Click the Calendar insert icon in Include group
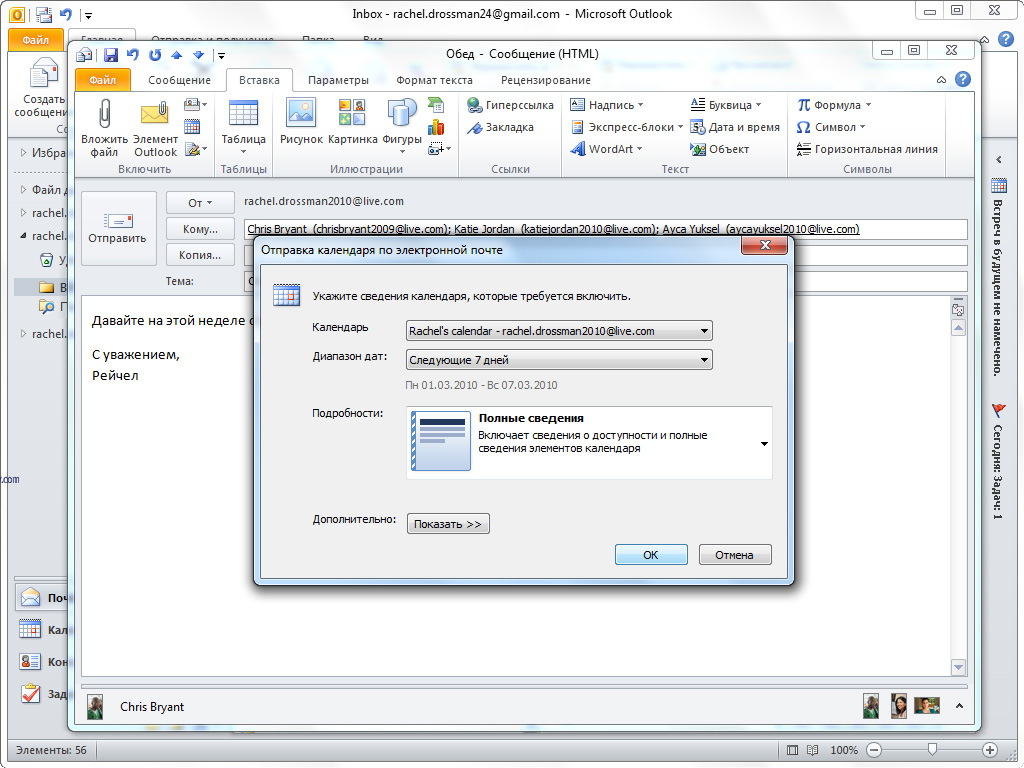This screenshot has width=1024, height=768. [x=192, y=127]
